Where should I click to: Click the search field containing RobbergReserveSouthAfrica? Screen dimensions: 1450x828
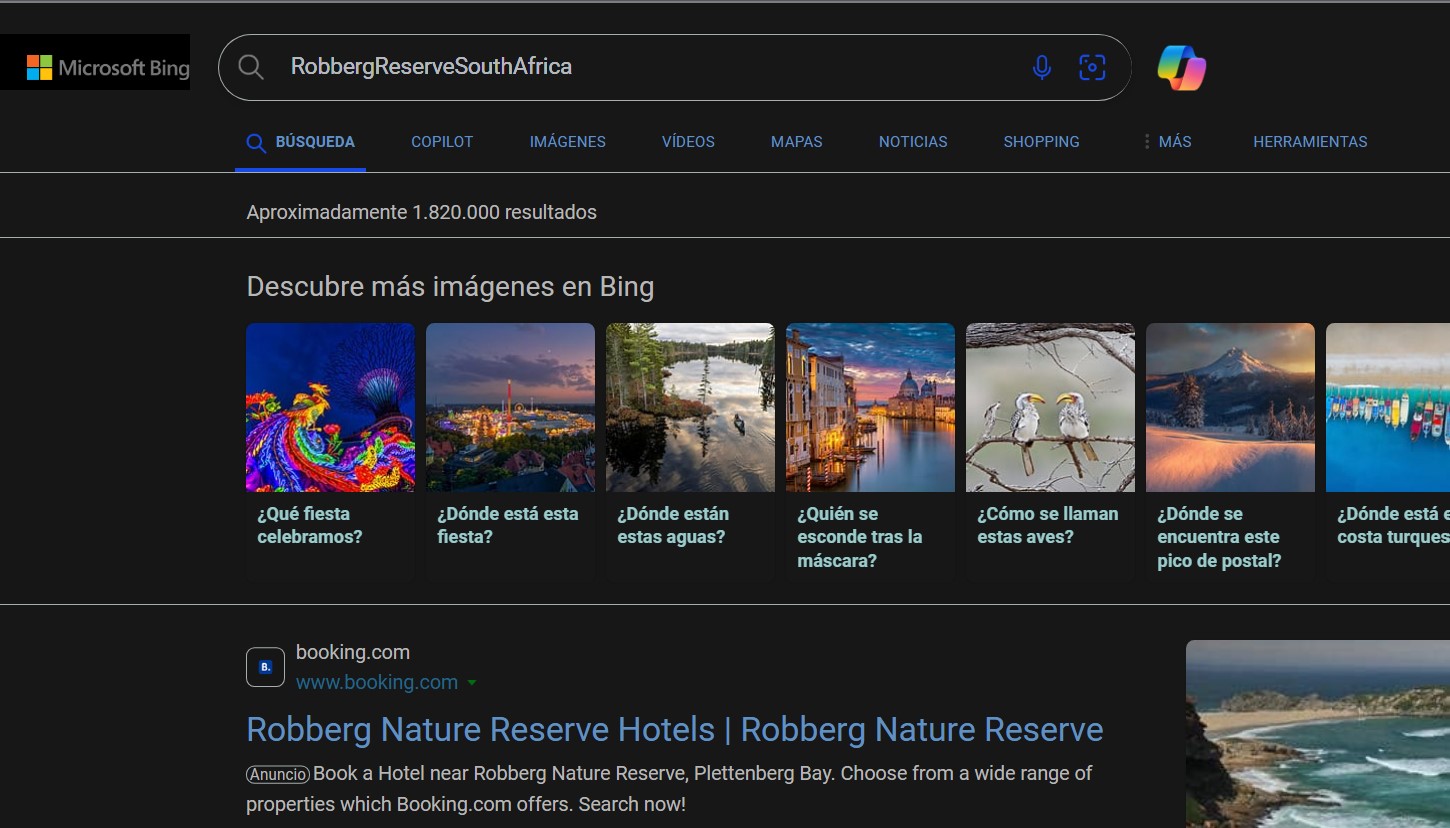click(674, 67)
